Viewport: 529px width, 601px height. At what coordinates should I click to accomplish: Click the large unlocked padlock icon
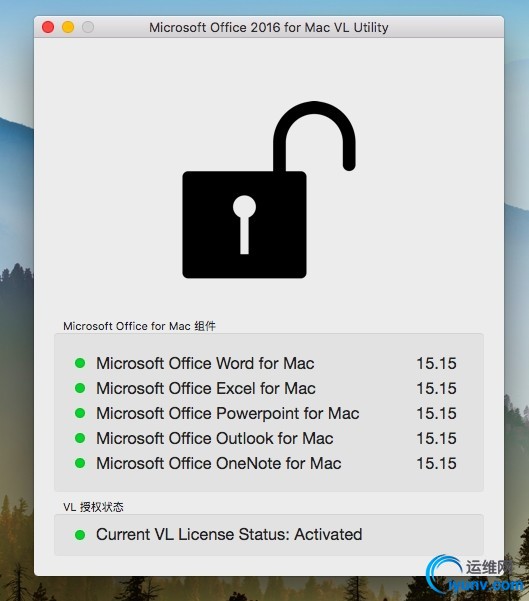pyautogui.click(x=269, y=190)
